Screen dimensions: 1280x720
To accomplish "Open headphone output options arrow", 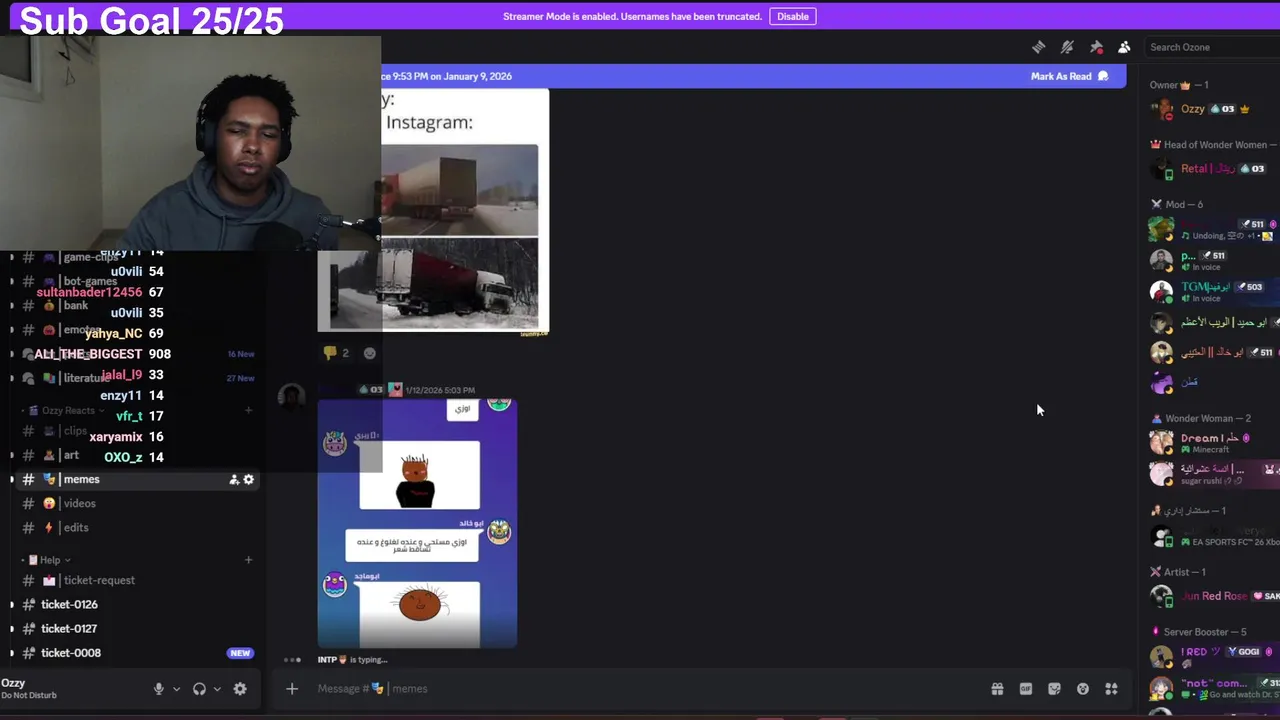I will coord(217,689).
